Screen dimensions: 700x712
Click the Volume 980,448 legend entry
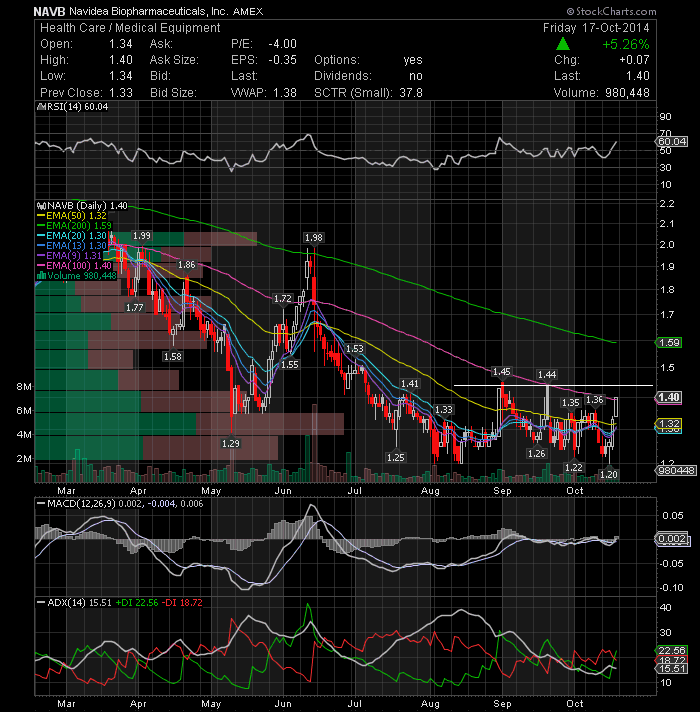pos(77,275)
